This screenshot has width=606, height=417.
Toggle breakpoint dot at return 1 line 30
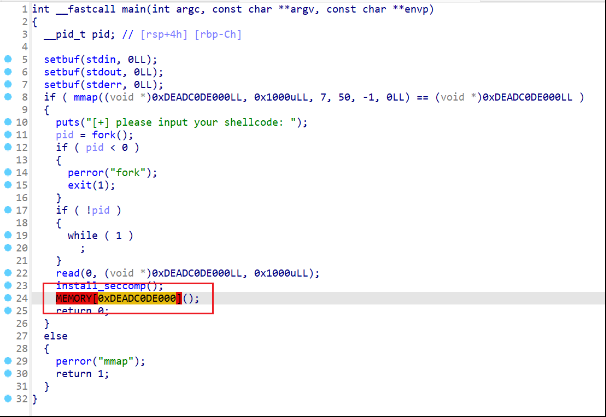pos(8,373)
